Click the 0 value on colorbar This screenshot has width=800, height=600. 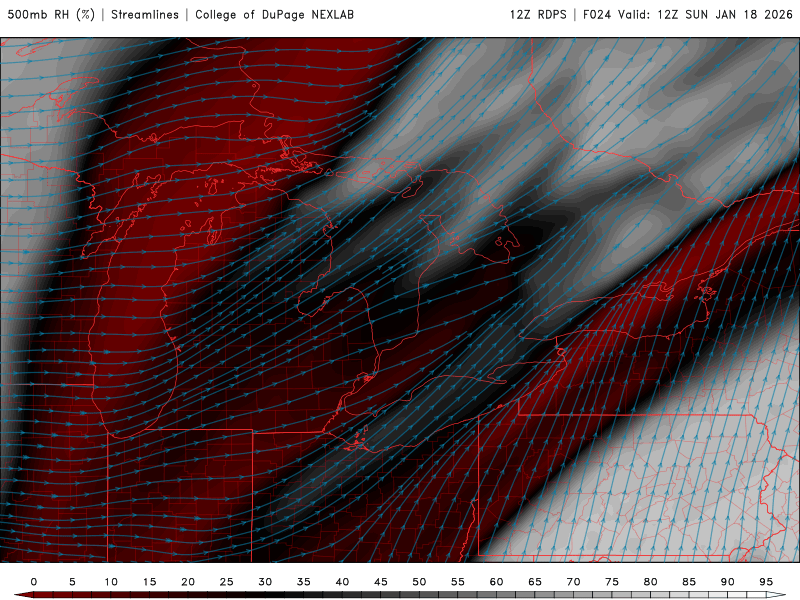tap(34, 582)
